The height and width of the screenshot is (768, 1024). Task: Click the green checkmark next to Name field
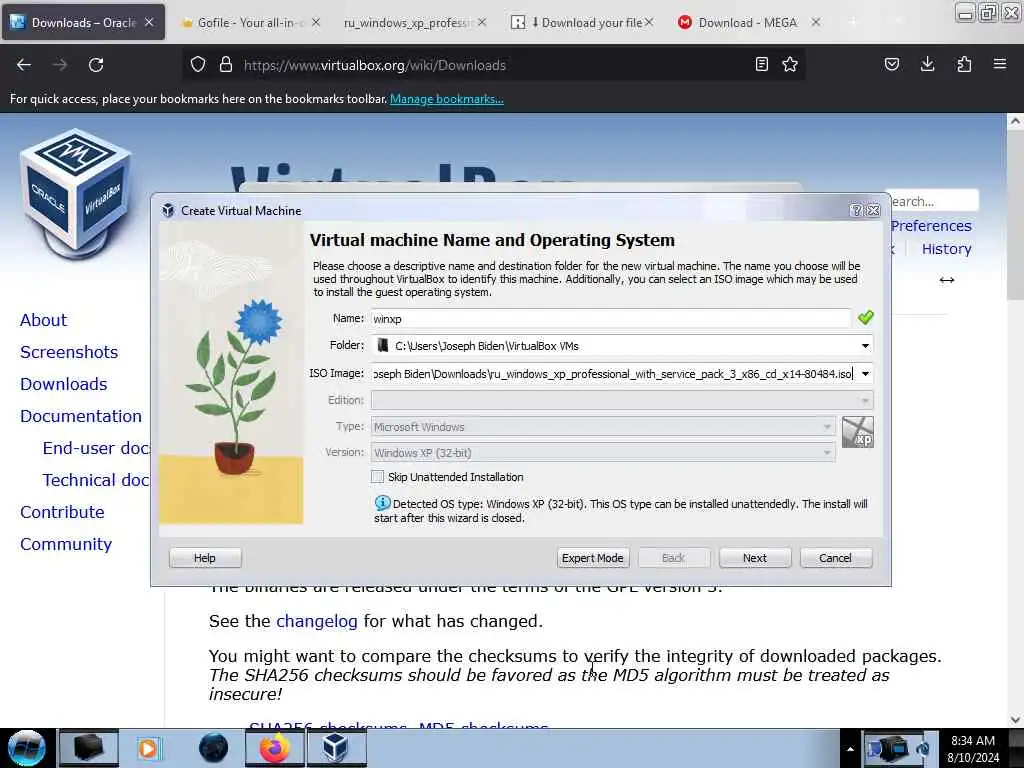point(866,318)
